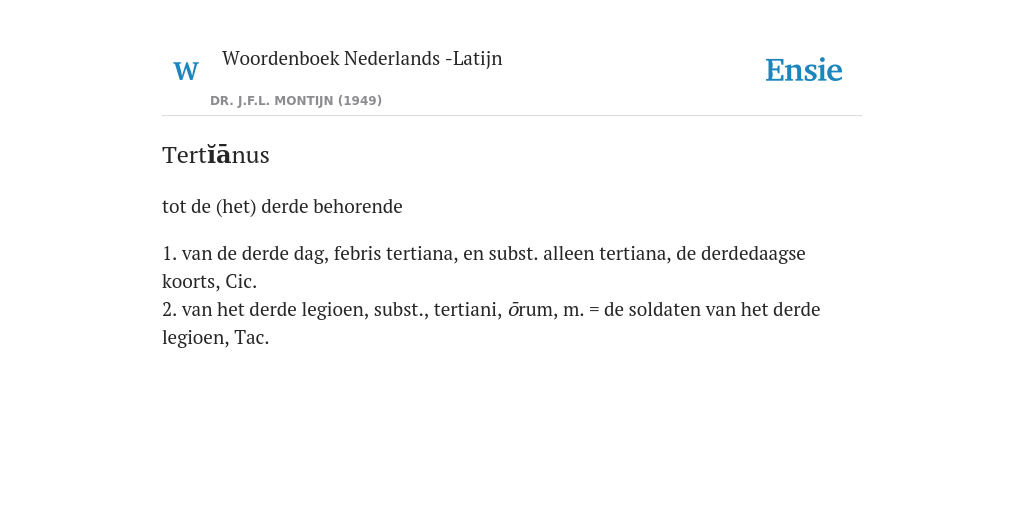Click author label DR. J.F.L. MONTIJN (1949)
The width and height of the screenshot is (1024, 512).
(296, 101)
